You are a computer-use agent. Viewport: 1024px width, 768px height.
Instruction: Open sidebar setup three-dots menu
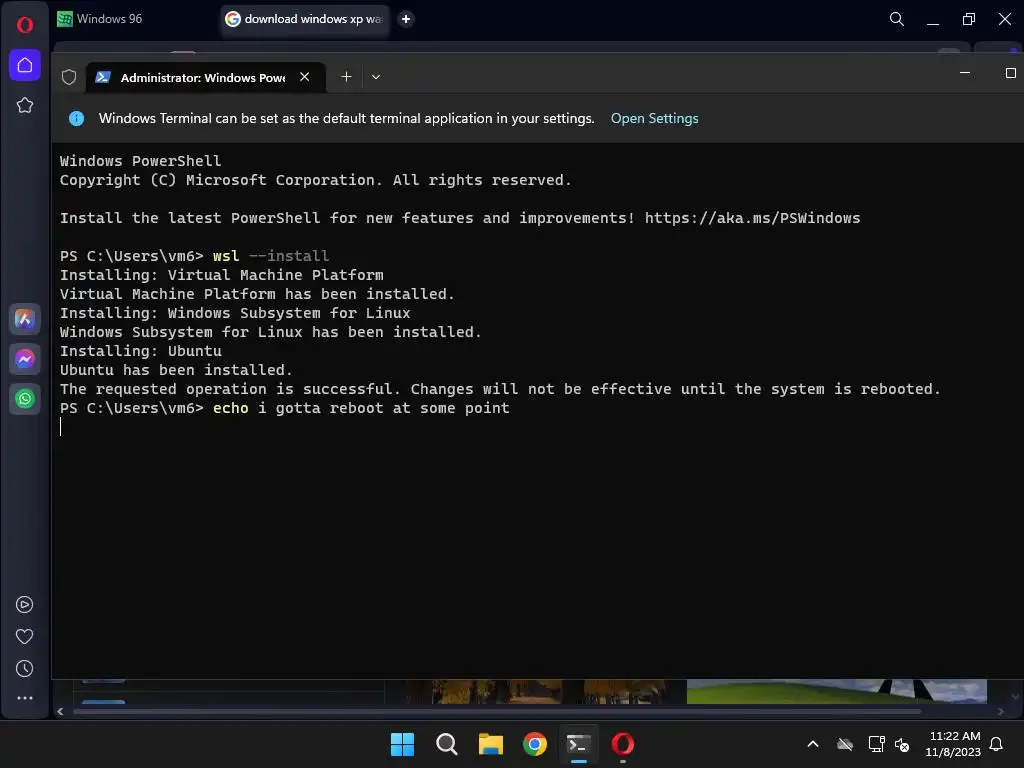click(25, 698)
